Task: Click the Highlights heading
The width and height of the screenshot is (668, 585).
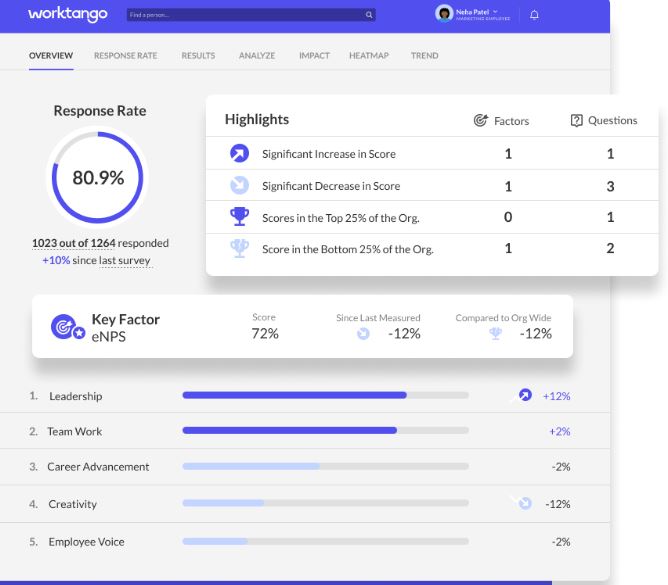Action: tap(257, 119)
